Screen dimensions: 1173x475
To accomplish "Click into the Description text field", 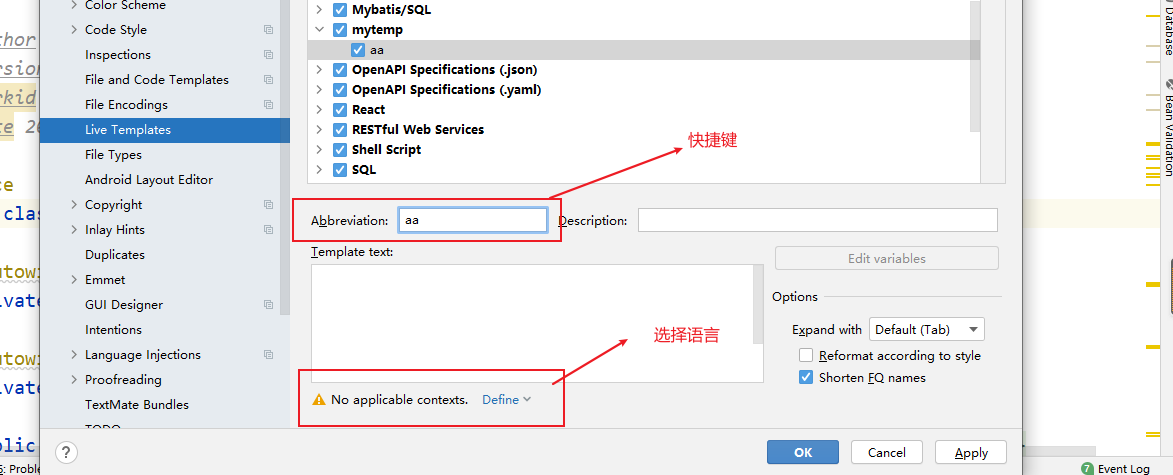I will (817, 220).
